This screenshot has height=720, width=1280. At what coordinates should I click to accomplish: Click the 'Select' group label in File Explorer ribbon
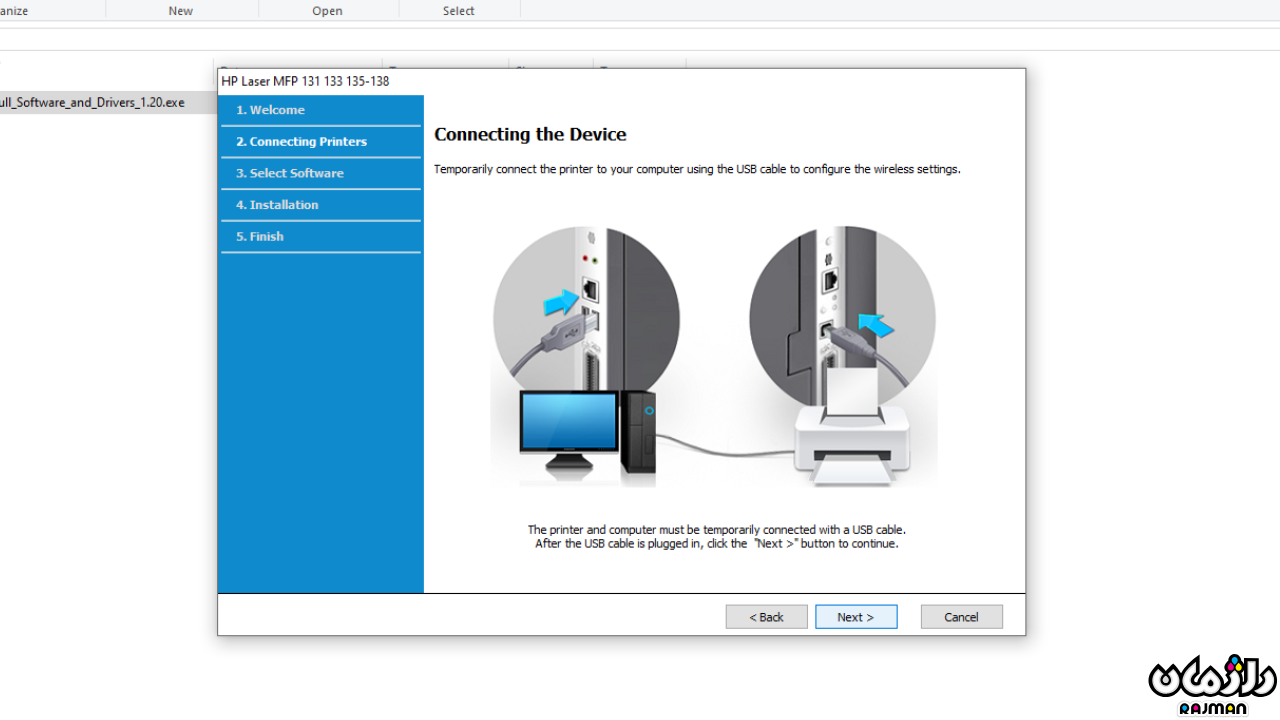coord(459,11)
